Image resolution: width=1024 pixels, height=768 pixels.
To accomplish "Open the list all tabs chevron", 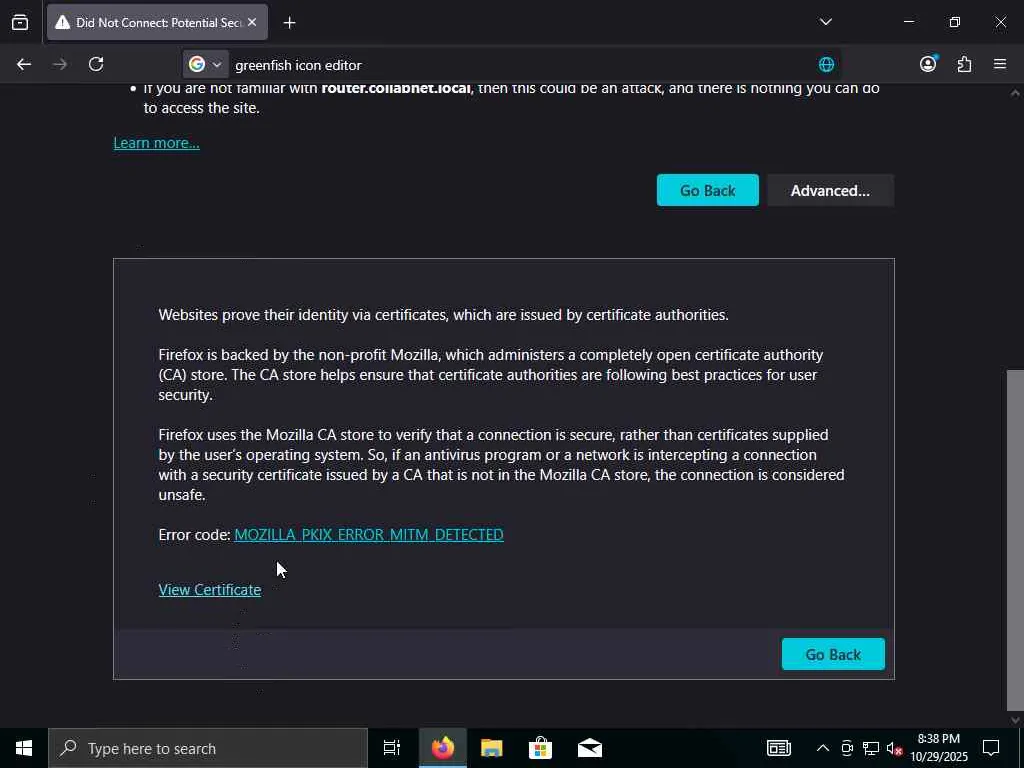I will (x=825, y=22).
